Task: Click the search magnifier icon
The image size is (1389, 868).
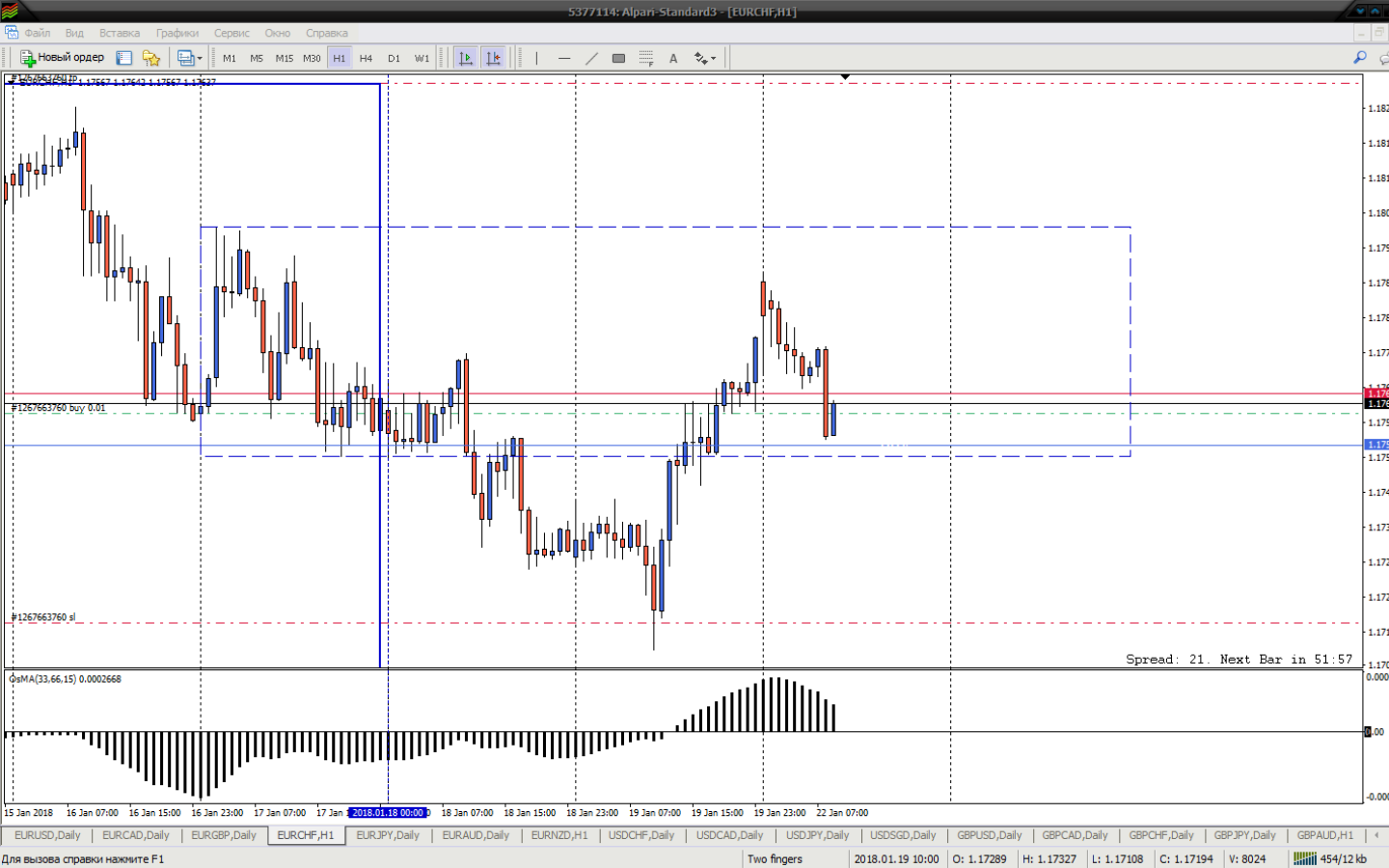Action: (x=1360, y=58)
